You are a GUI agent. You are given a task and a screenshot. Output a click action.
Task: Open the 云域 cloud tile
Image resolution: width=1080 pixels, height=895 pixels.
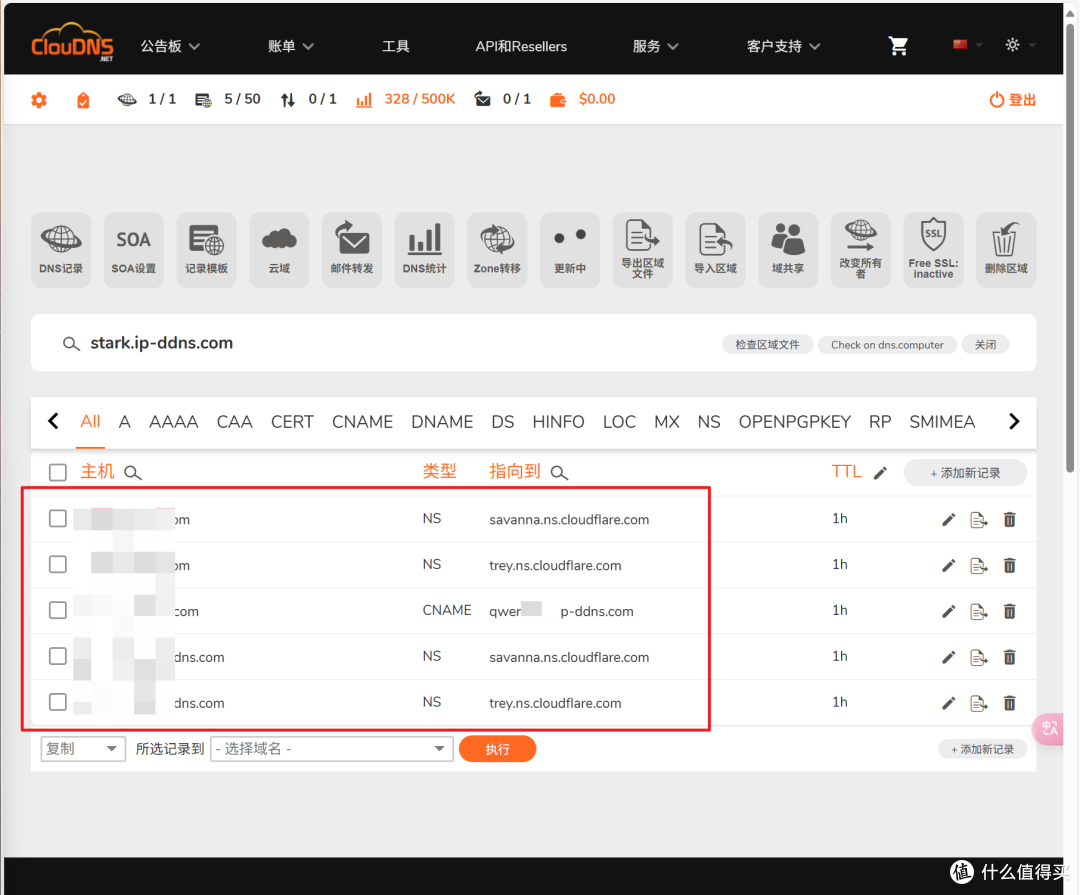tap(279, 249)
